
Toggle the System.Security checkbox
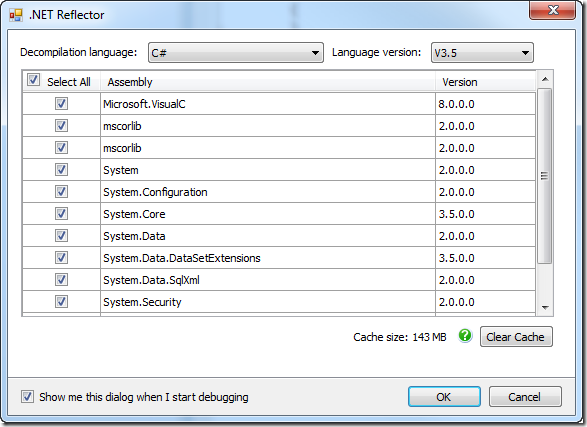click(61, 301)
